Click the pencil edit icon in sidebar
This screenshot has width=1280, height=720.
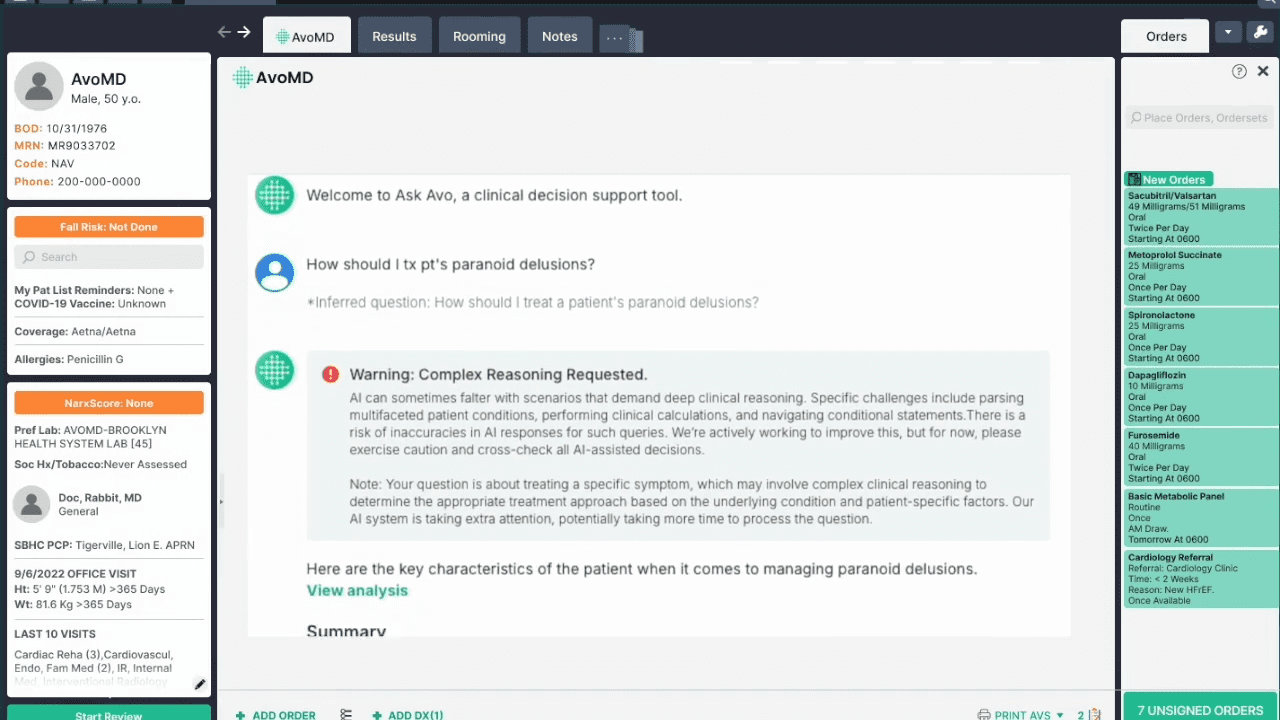tap(200, 685)
